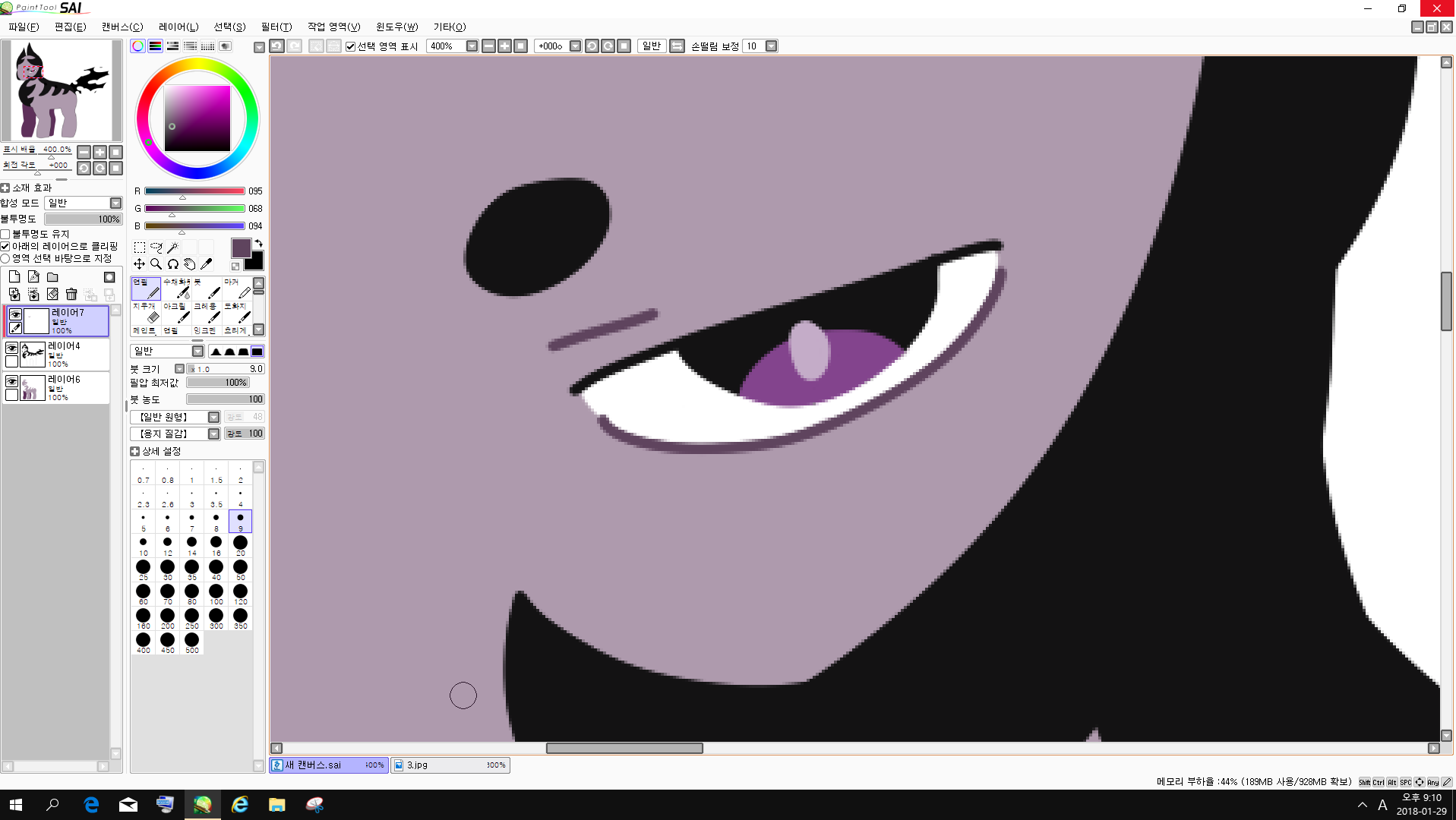Select brush size 20 preset
The width and height of the screenshot is (1456, 820).
[x=240, y=543]
